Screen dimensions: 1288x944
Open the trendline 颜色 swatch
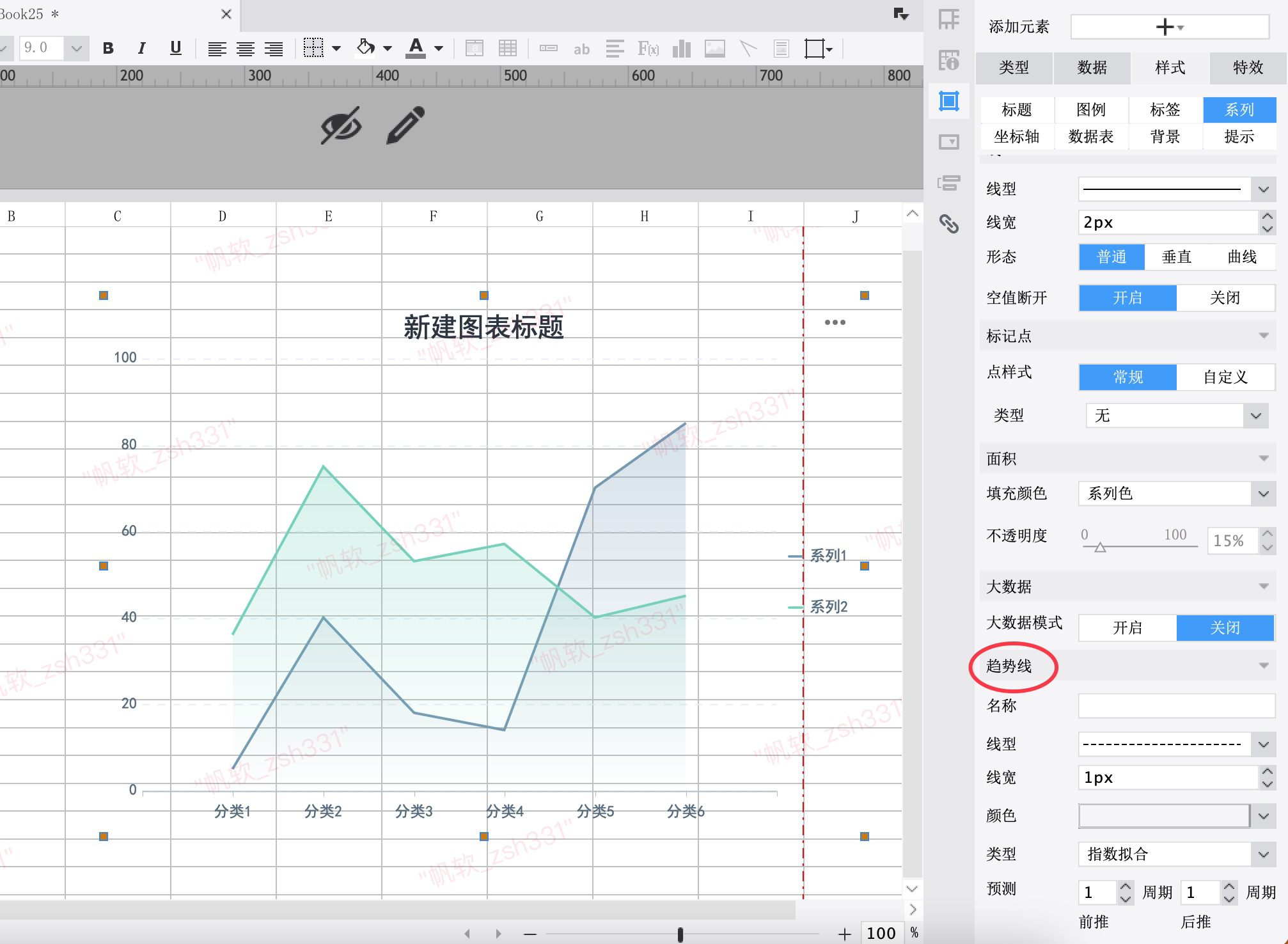[1164, 816]
